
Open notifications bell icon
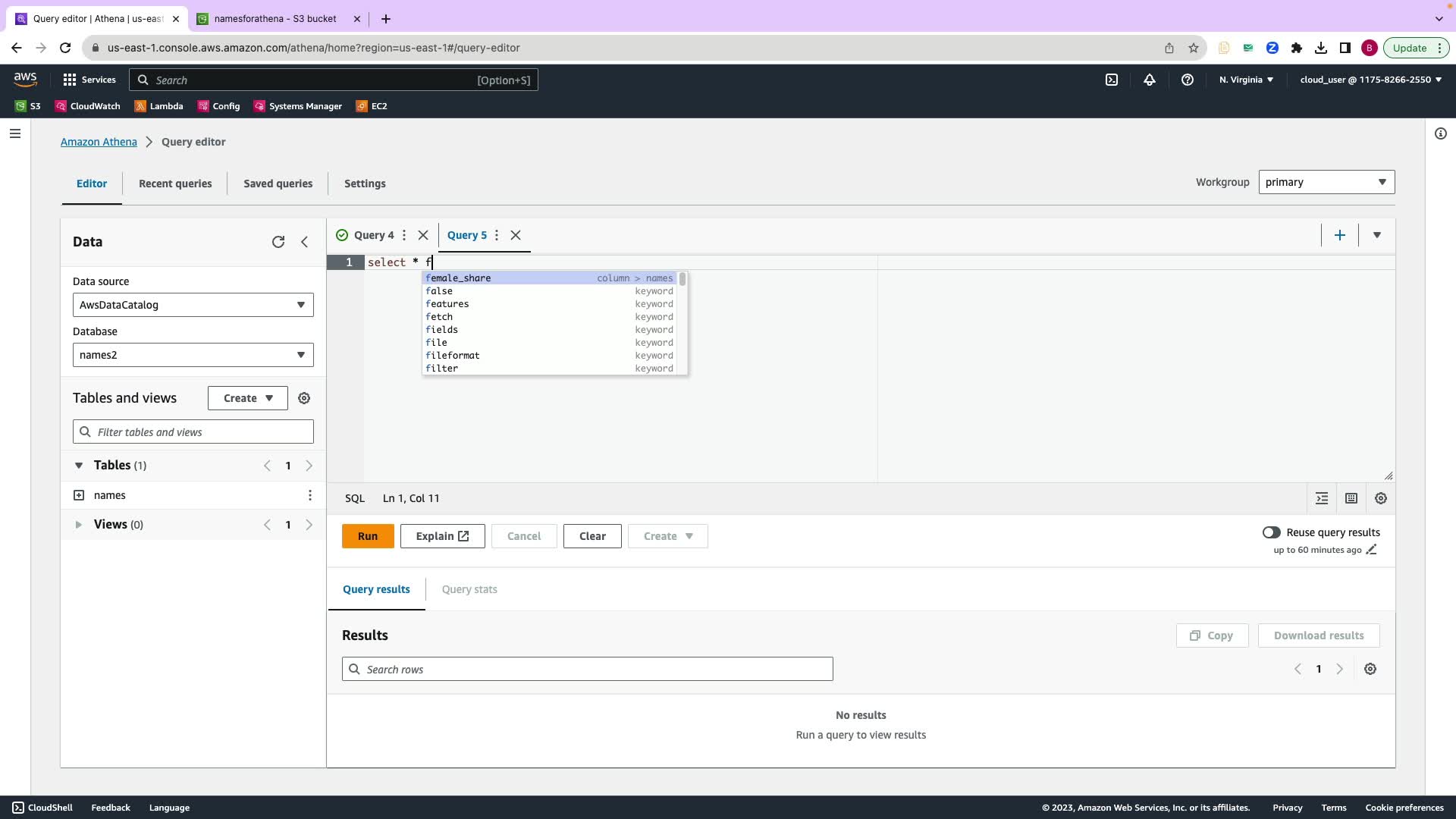(x=1150, y=80)
